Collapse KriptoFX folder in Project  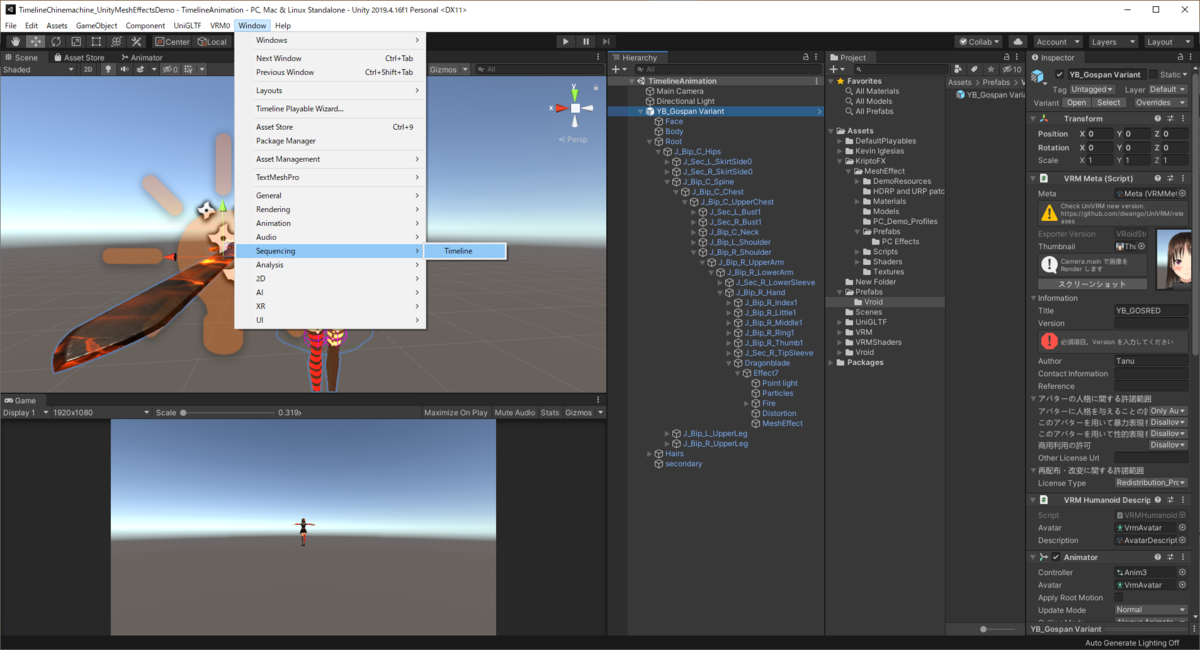click(840, 161)
